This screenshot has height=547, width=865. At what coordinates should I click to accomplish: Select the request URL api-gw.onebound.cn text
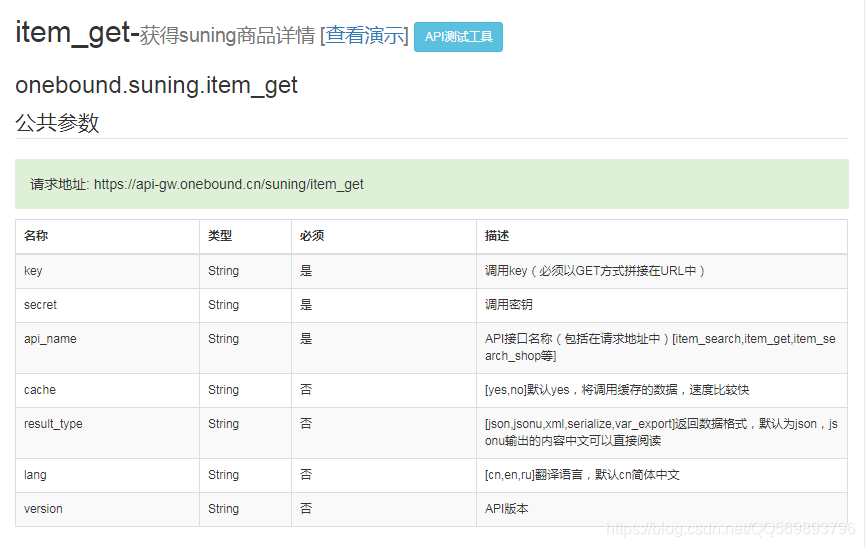pyautogui.click(x=228, y=184)
